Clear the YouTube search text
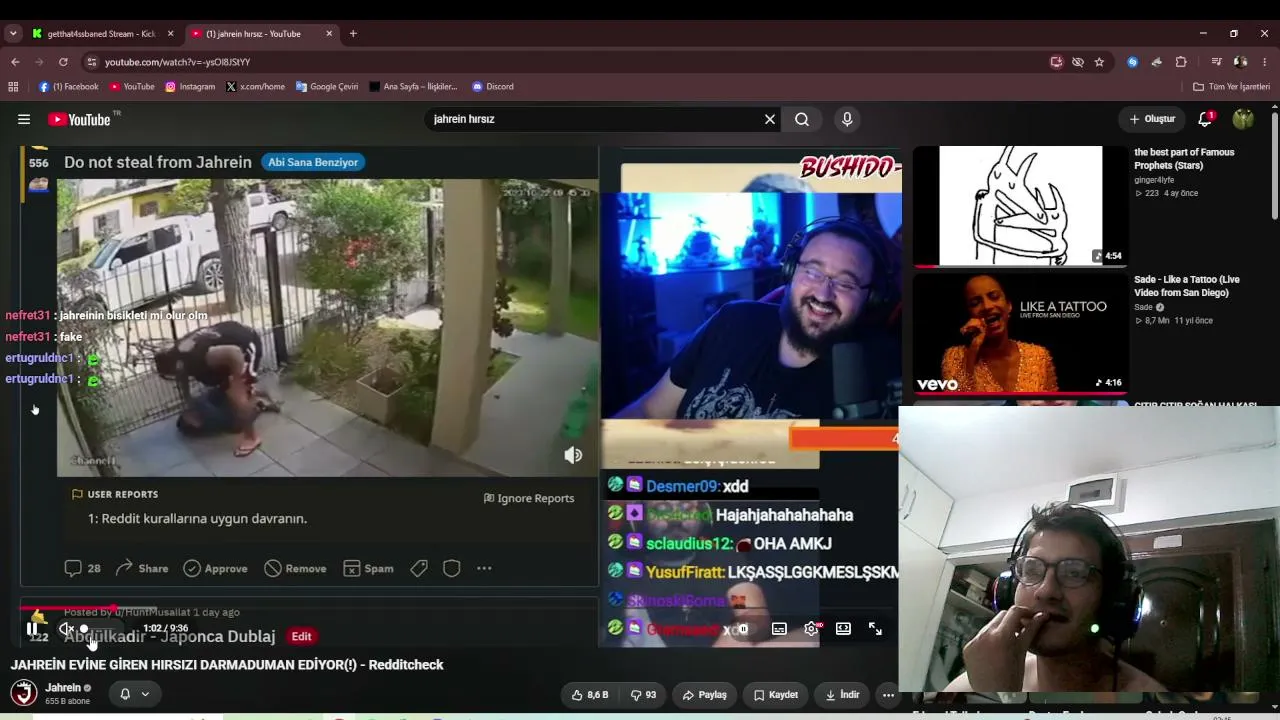 pos(770,119)
